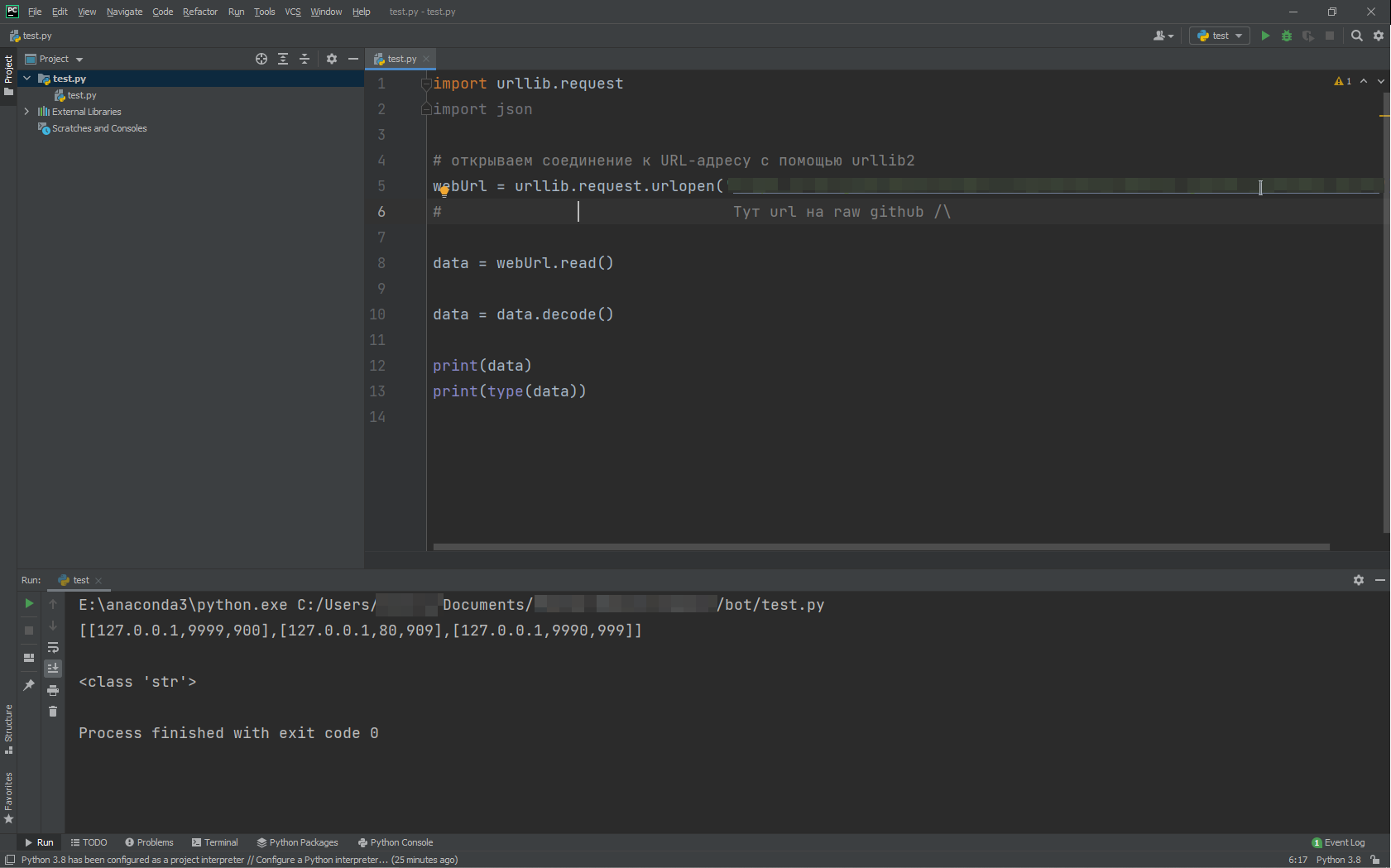Open Run panel settings gear
The height and width of the screenshot is (868, 1391).
pyautogui.click(x=1358, y=580)
